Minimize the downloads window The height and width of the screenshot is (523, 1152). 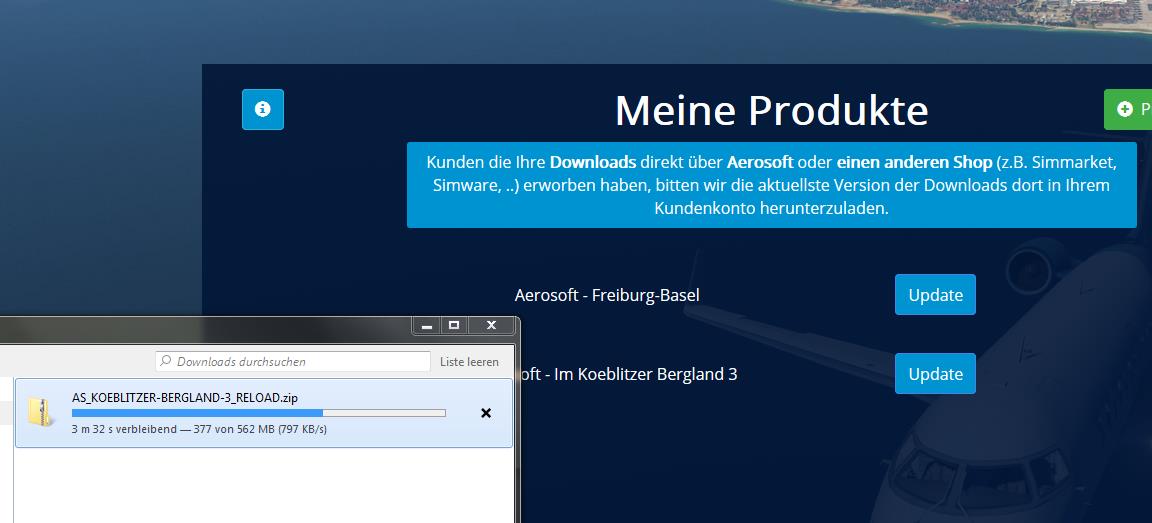click(x=427, y=325)
